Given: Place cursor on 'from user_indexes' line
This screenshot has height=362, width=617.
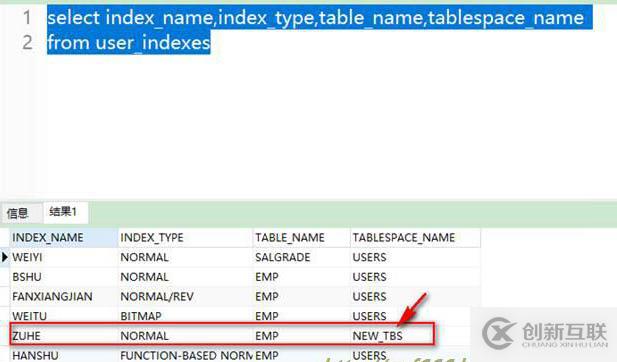Looking at the screenshot, I should pyautogui.click(x=129, y=42).
